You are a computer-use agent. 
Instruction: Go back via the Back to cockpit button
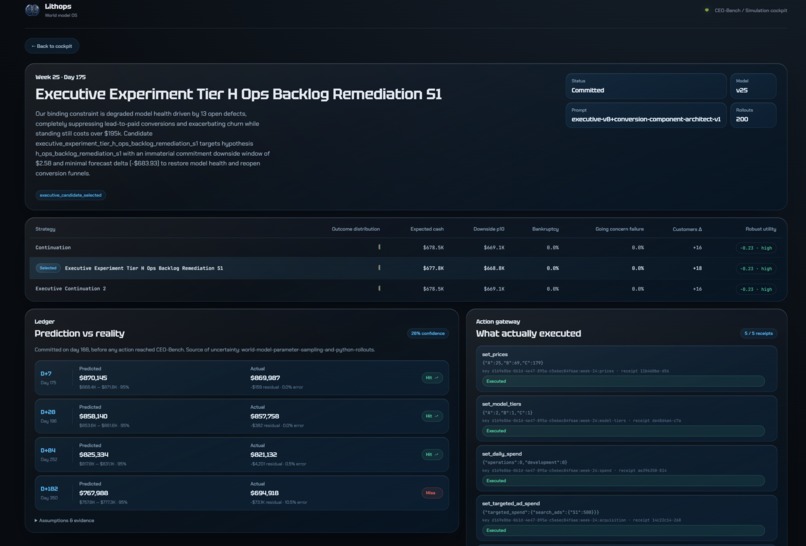(x=51, y=46)
